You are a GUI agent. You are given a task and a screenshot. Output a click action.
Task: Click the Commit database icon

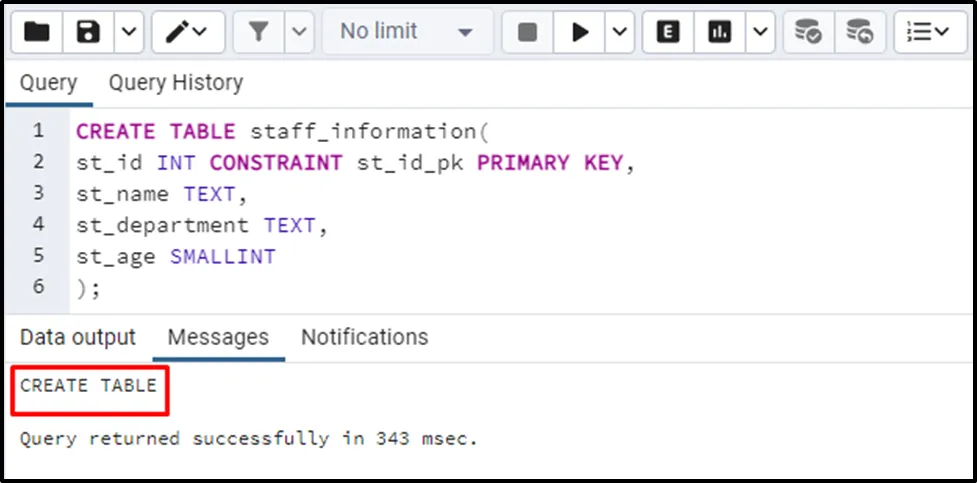pos(807,33)
